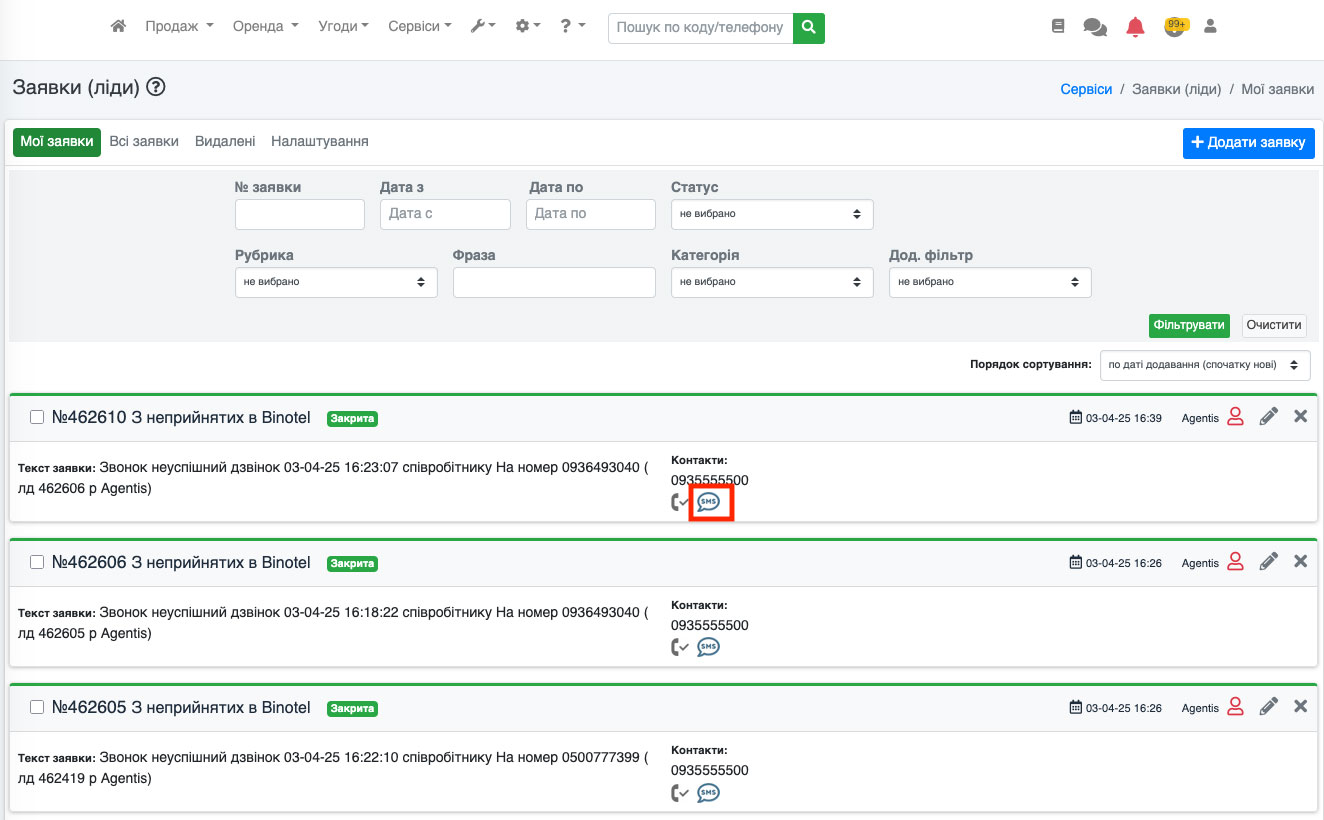Focus the № заявки input field
This screenshot has height=820, width=1324.
(x=299, y=214)
